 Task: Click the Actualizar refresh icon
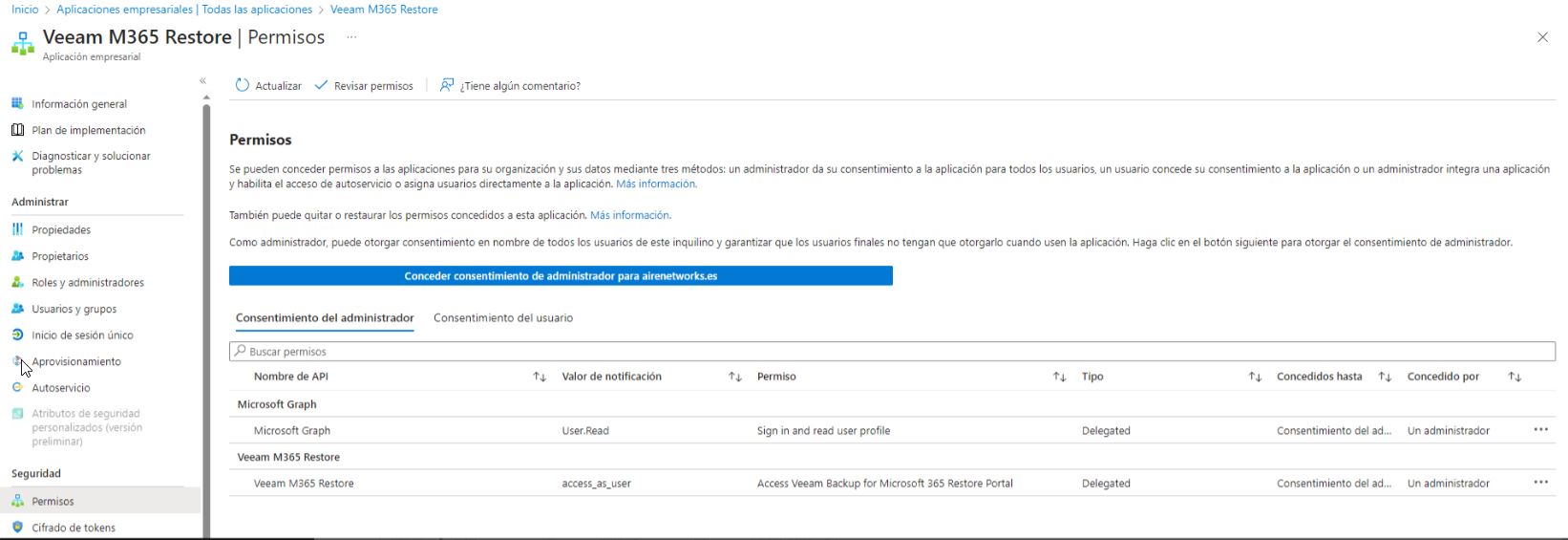243,86
